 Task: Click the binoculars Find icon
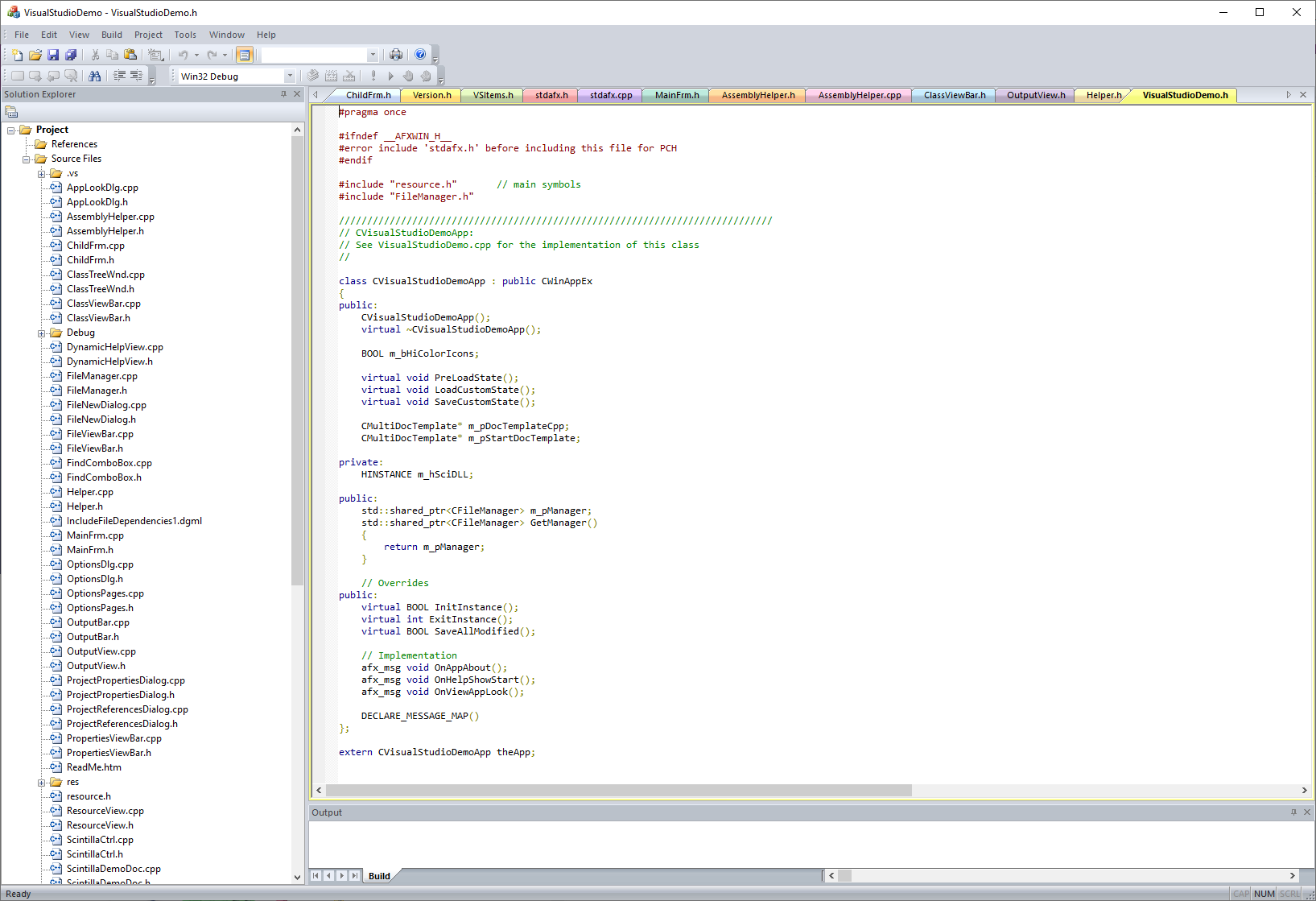(x=95, y=76)
